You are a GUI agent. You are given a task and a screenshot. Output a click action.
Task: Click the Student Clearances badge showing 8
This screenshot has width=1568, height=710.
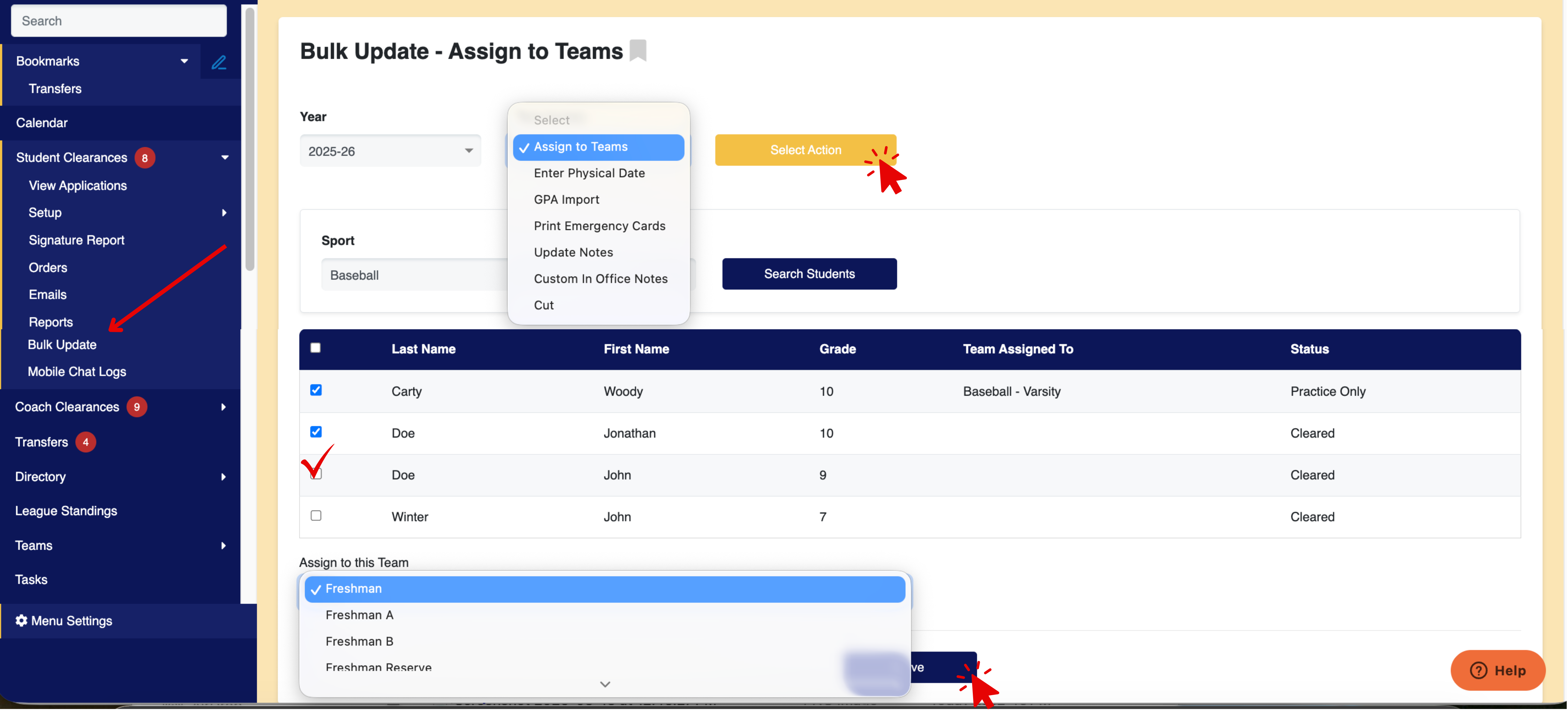pyautogui.click(x=145, y=158)
